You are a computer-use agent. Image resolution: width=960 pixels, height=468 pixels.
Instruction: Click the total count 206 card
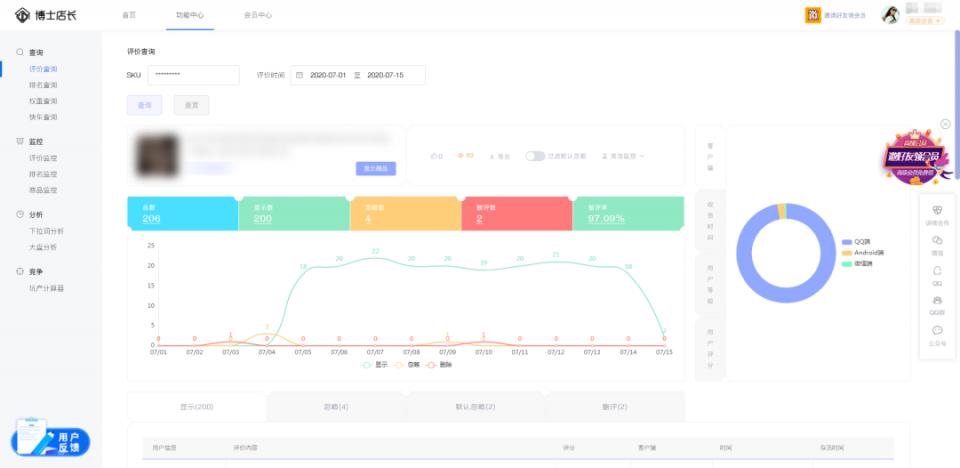click(x=182, y=214)
